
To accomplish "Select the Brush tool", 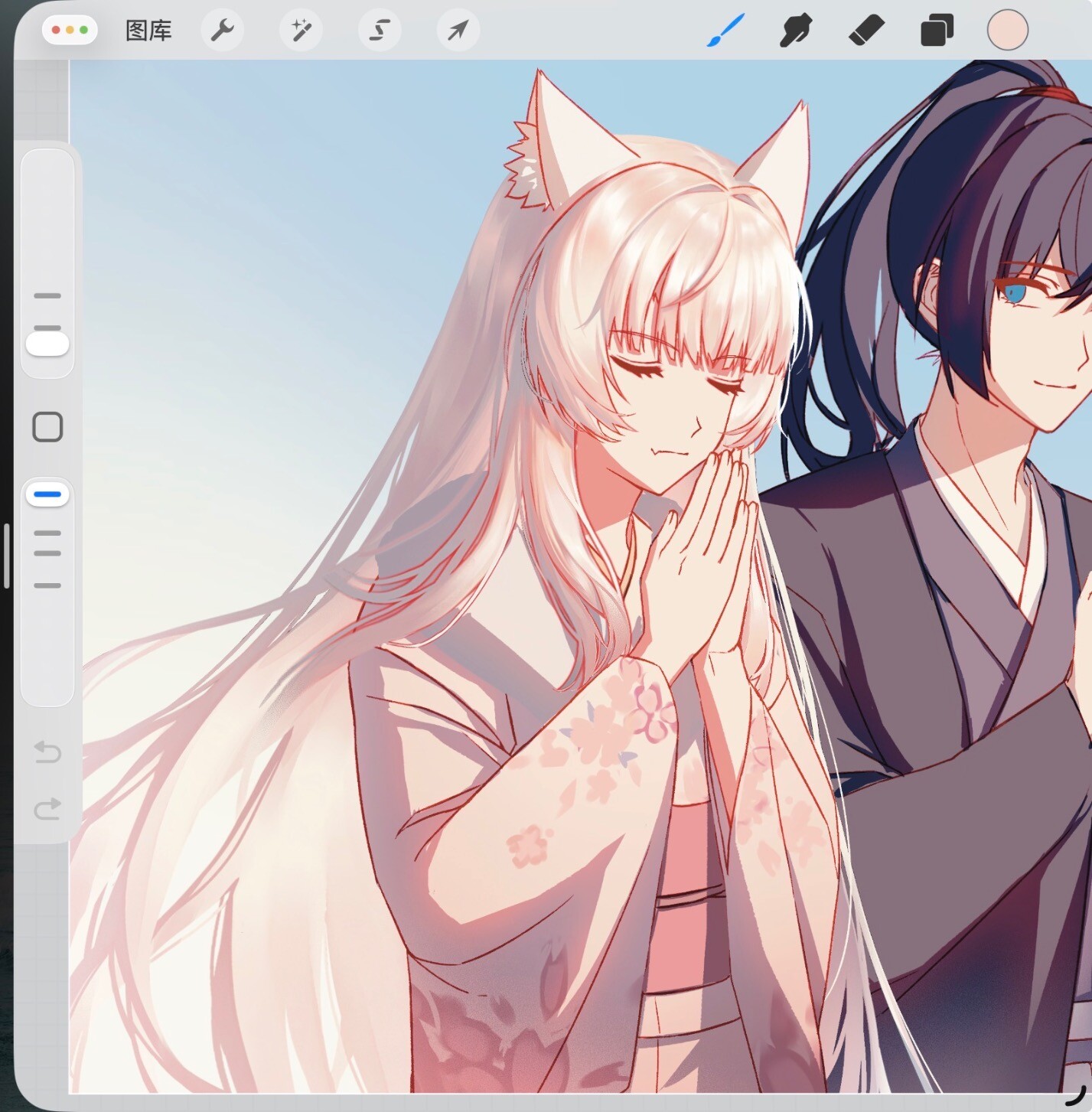I will tap(725, 31).
